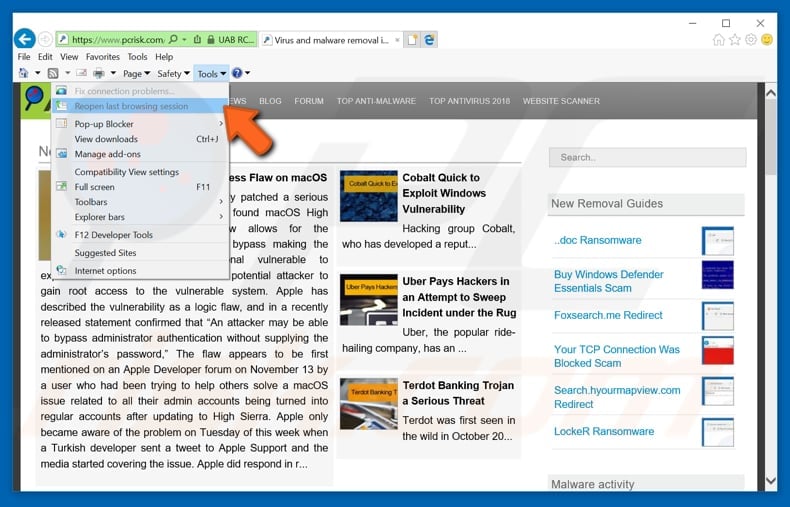
Task: Open dropdown arrow next to command bar Home icon
Action: pyautogui.click(x=37, y=74)
